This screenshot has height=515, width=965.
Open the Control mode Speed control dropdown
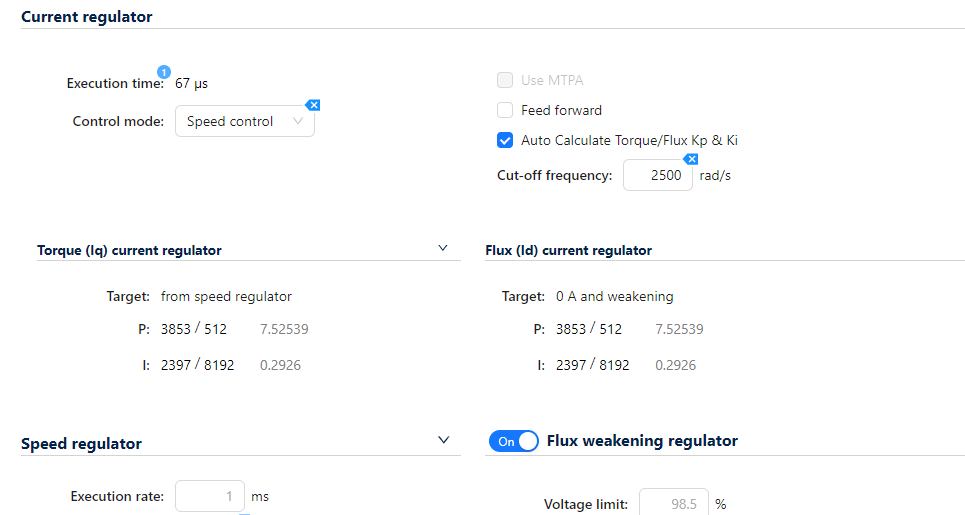(245, 121)
